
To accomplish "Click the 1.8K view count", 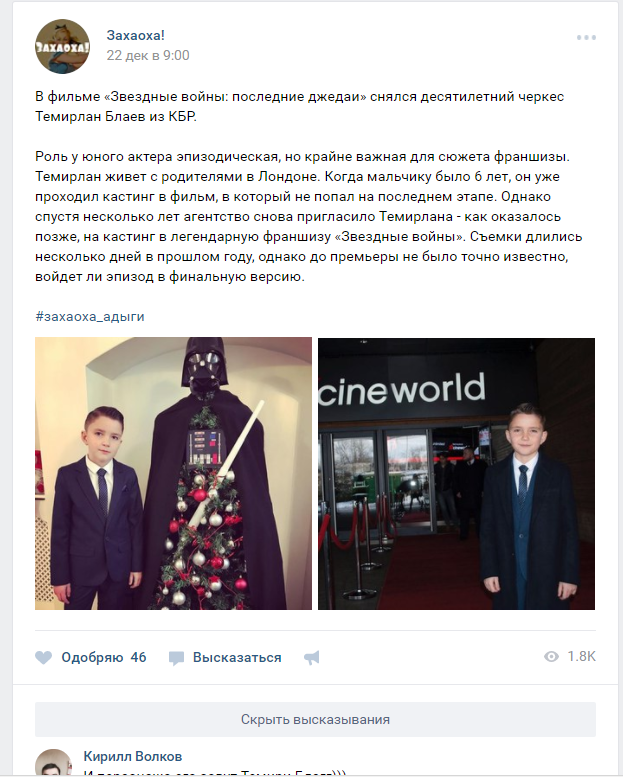I will (581, 657).
